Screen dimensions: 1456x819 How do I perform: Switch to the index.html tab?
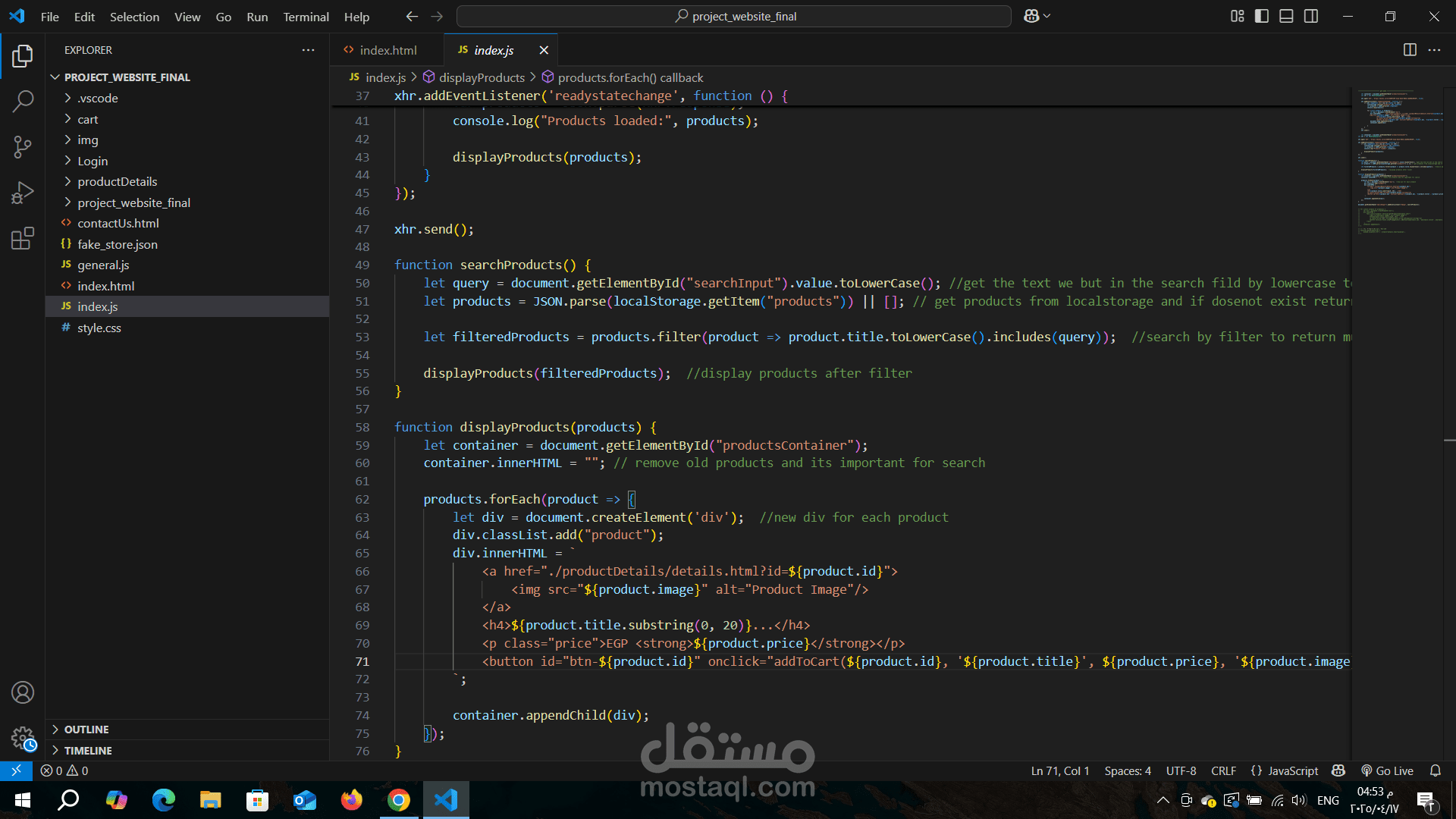[387, 50]
